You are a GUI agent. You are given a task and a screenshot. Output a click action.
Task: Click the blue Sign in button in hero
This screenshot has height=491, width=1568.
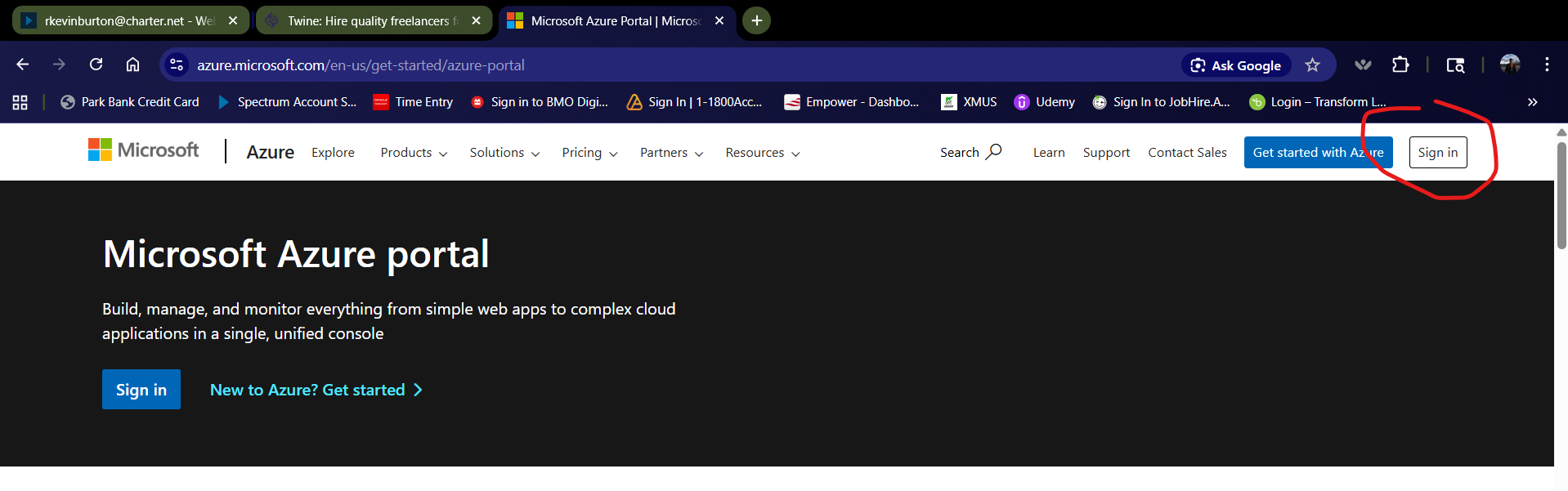[x=141, y=390]
